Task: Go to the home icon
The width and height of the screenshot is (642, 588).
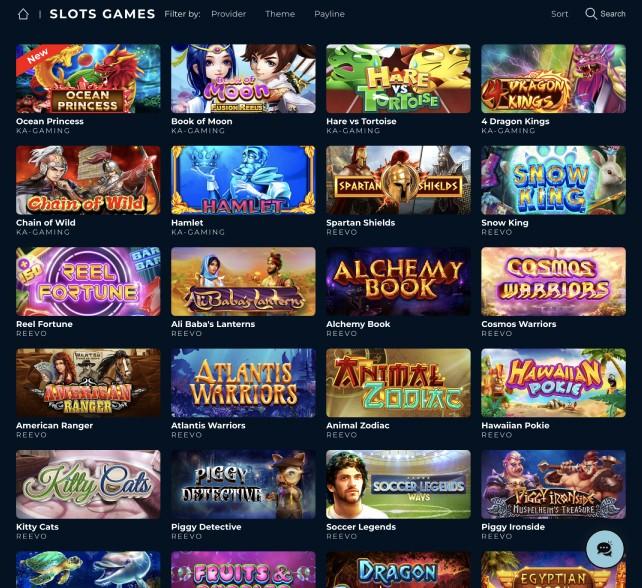Action: [23, 14]
